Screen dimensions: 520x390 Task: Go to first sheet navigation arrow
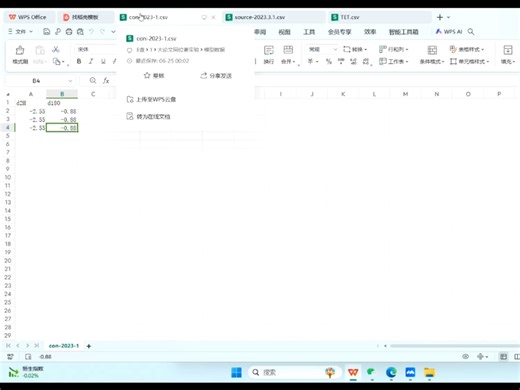coord(8,346)
